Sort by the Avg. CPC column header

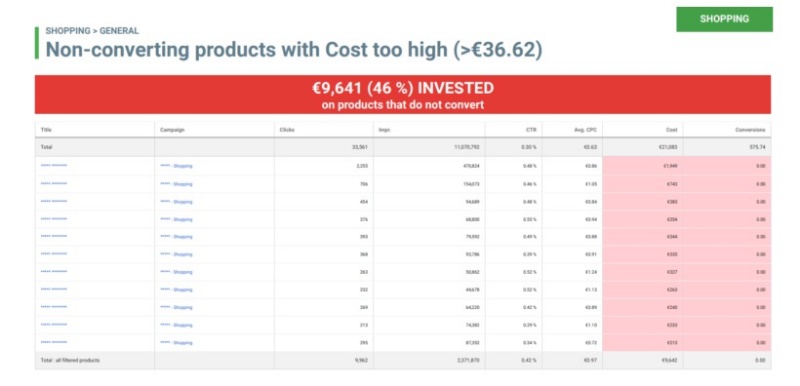pos(586,130)
